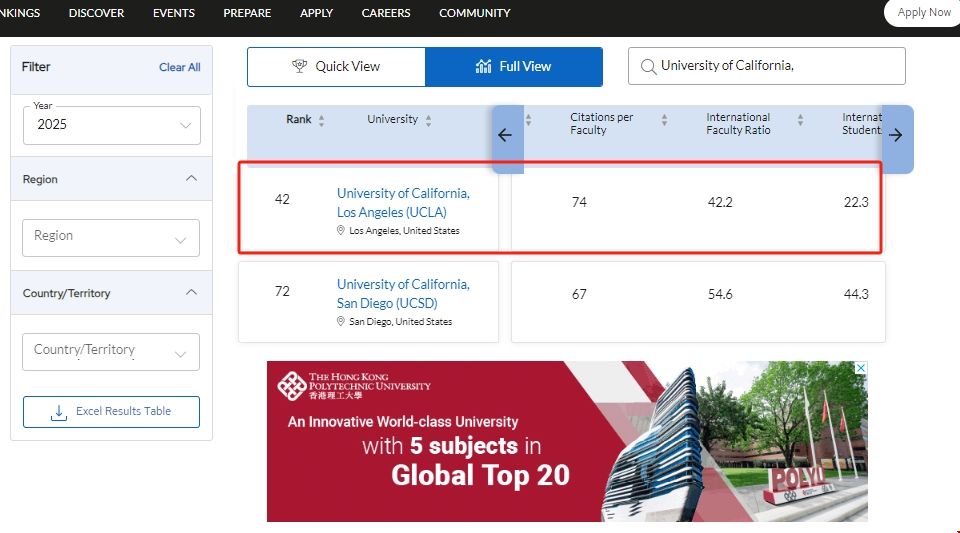Open the CAREERS menu
This screenshot has width=960, height=533.
point(386,13)
